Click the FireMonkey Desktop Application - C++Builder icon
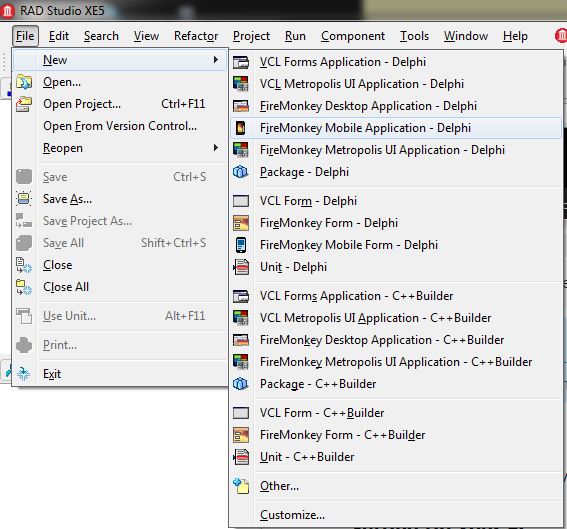Image resolution: width=567 pixels, height=529 pixels. [241, 340]
